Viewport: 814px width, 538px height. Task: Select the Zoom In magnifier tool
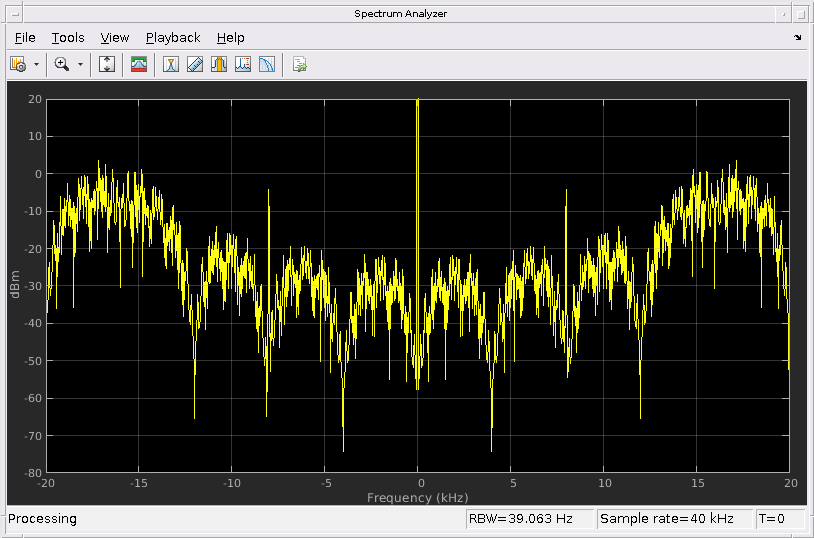[62, 65]
